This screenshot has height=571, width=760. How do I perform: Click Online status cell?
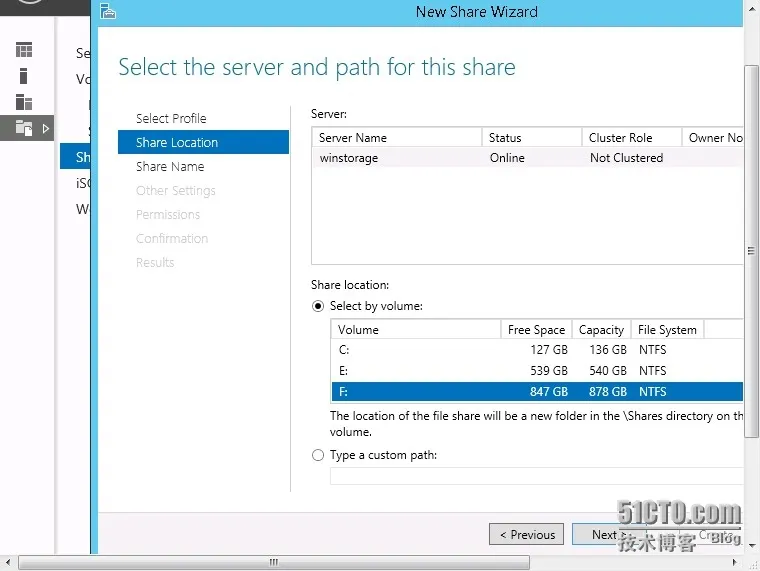point(507,158)
